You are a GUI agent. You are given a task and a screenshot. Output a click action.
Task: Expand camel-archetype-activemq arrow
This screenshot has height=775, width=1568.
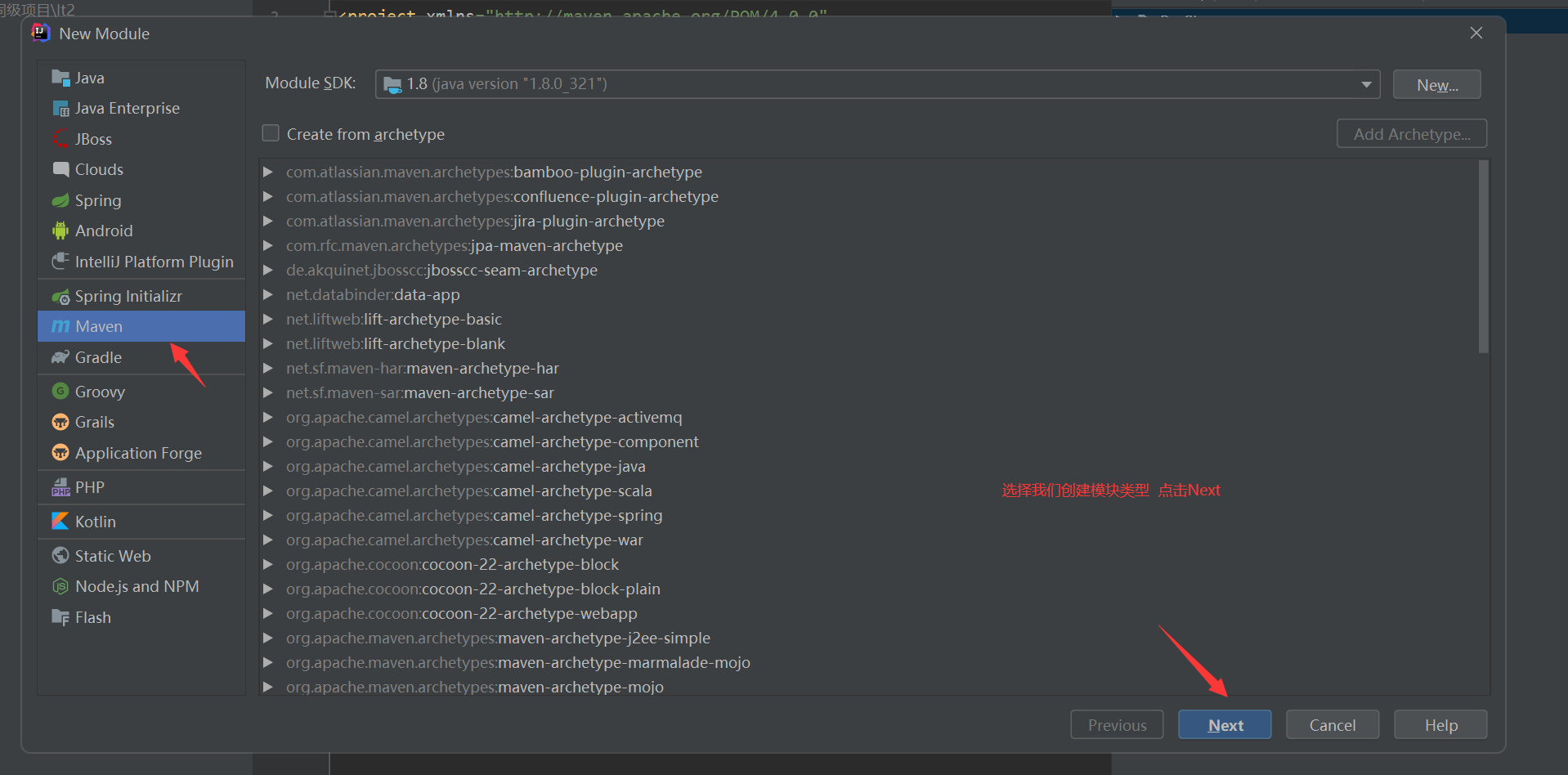[x=267, y=417]
